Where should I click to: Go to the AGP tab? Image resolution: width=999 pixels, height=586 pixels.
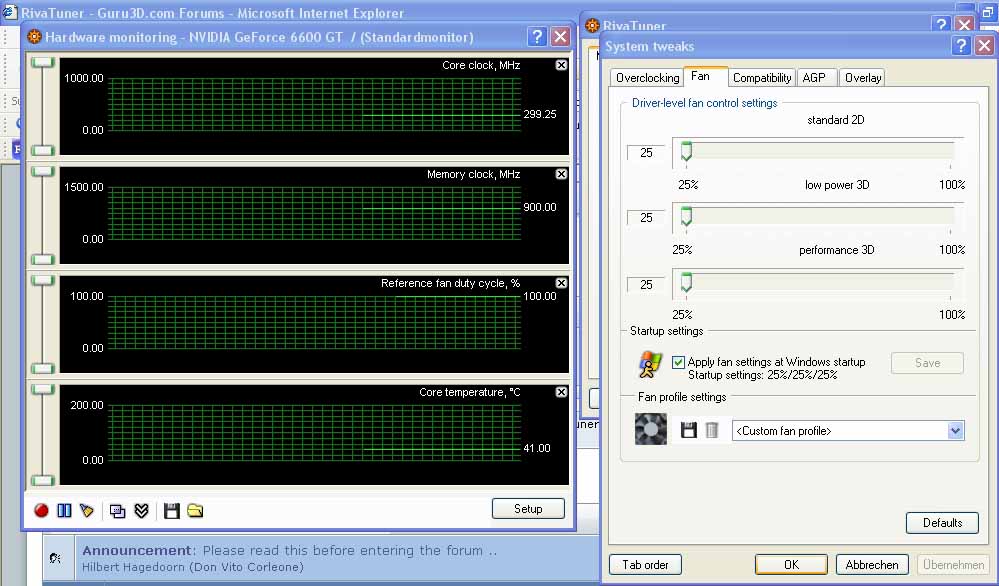(814, 78)
